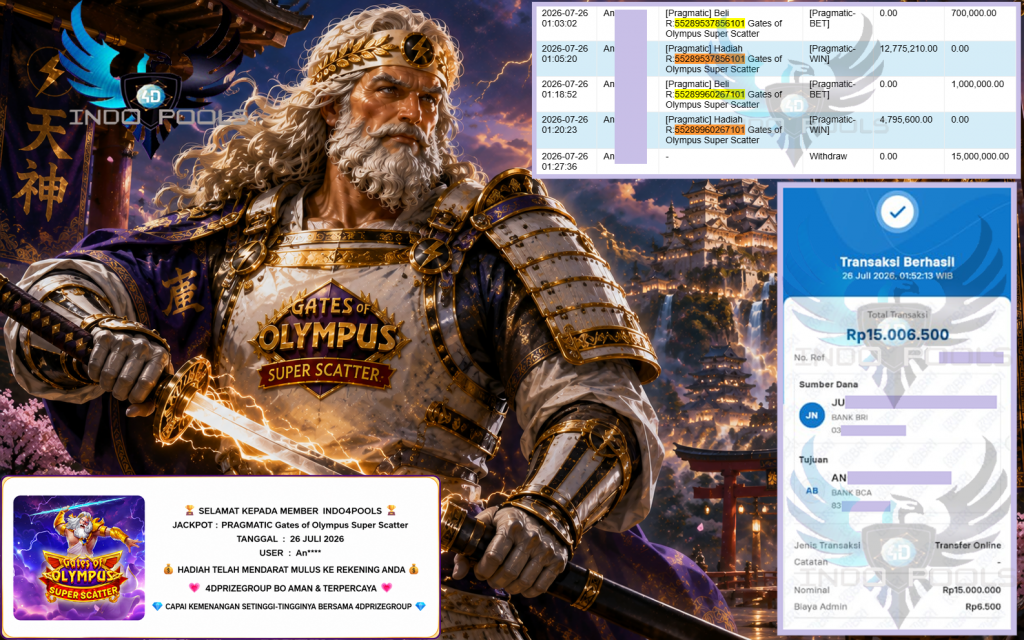The height and width of the screenshot is (640, 1024).
Task: Click the No. Ref label
Action: (809, 358)
